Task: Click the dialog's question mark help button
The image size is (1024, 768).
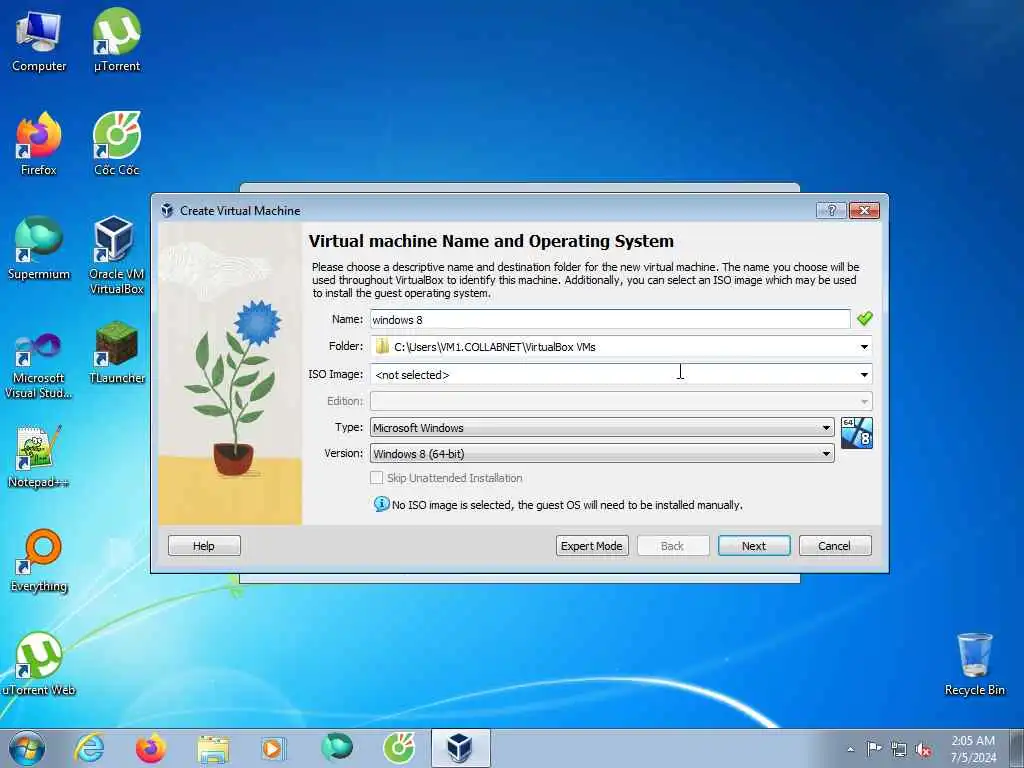Action: (831, 210)
